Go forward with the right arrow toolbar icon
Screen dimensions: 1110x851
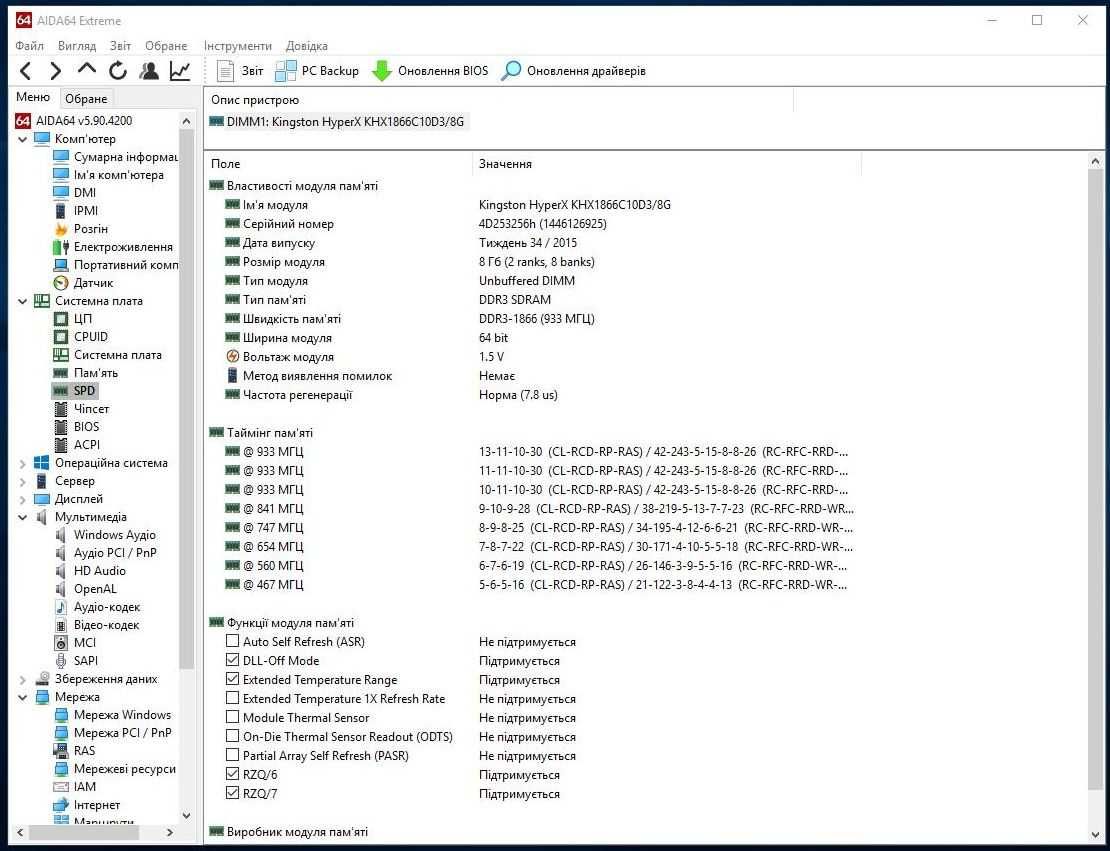coord(55,71)
